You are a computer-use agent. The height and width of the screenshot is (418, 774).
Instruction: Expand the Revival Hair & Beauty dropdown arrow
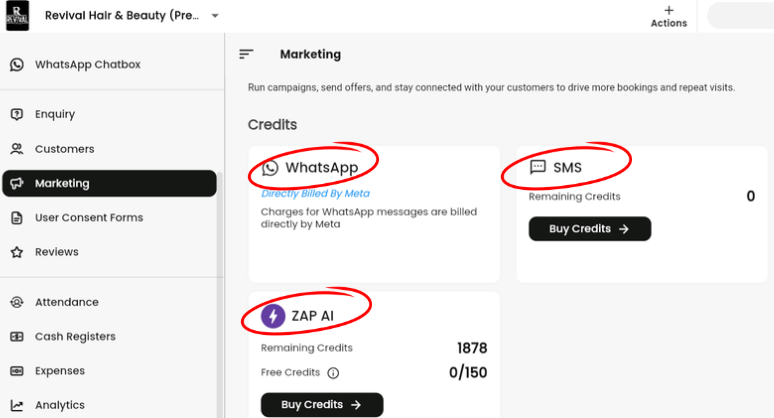(215, 16)
